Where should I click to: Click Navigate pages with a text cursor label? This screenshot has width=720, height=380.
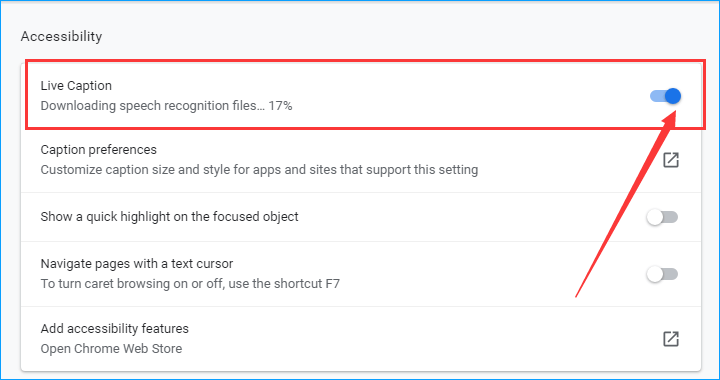click(137, 264)
